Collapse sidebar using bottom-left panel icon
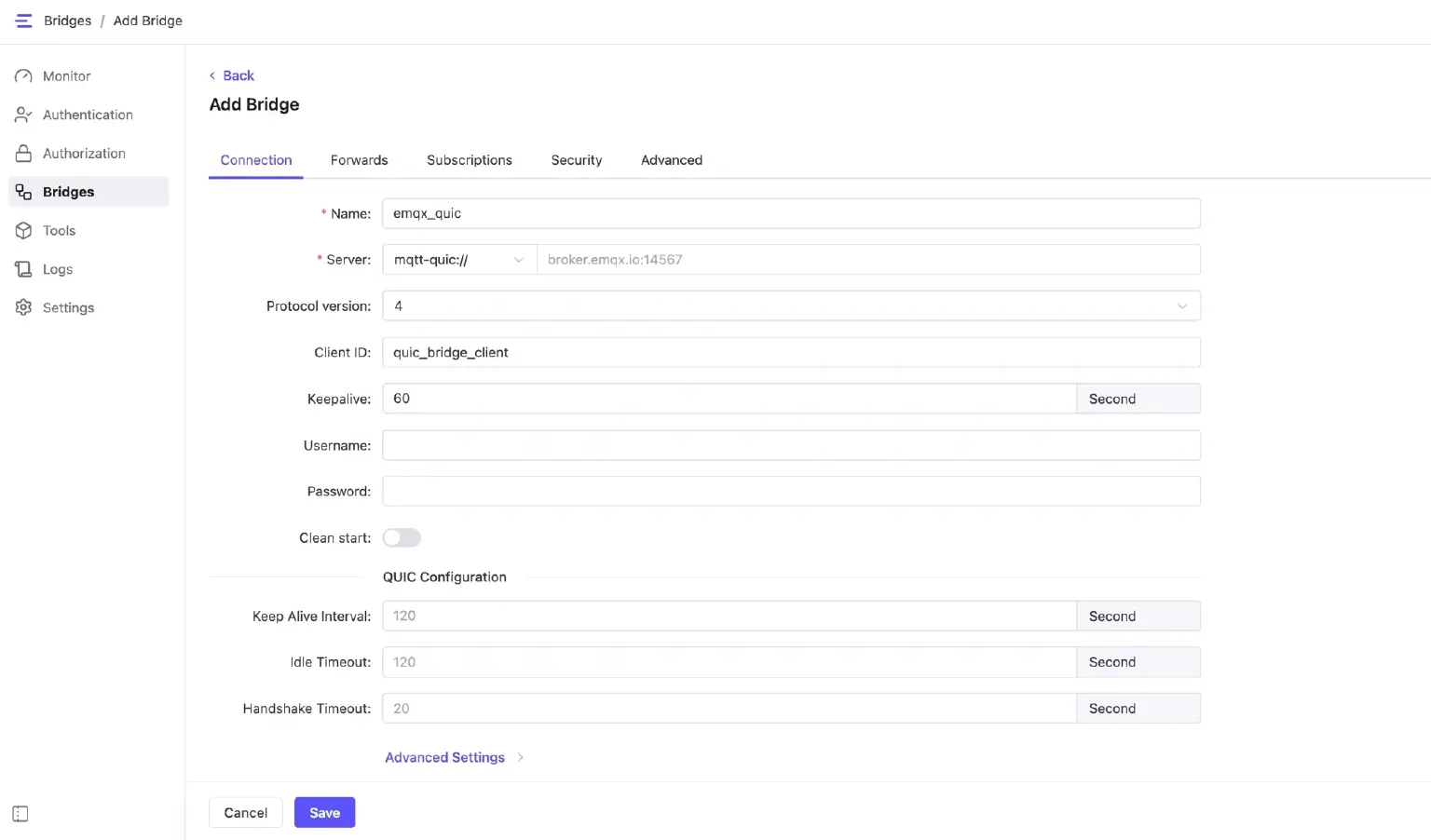Viewport: 1431px width, 840px height. (x=20, y=814)
